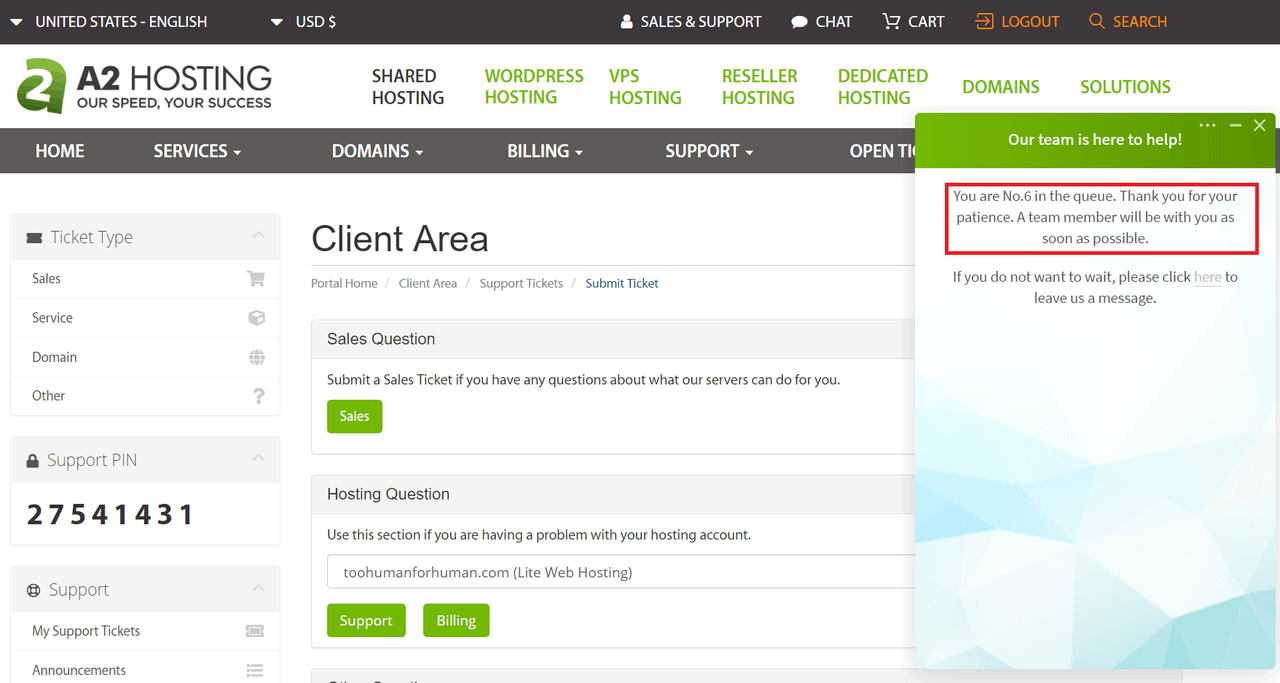Image resolution: width=1280 pixels, height=683 pixels.
Task: Click the Logout arrow icon
Action: pyautogui.click(x=985, y=21)
